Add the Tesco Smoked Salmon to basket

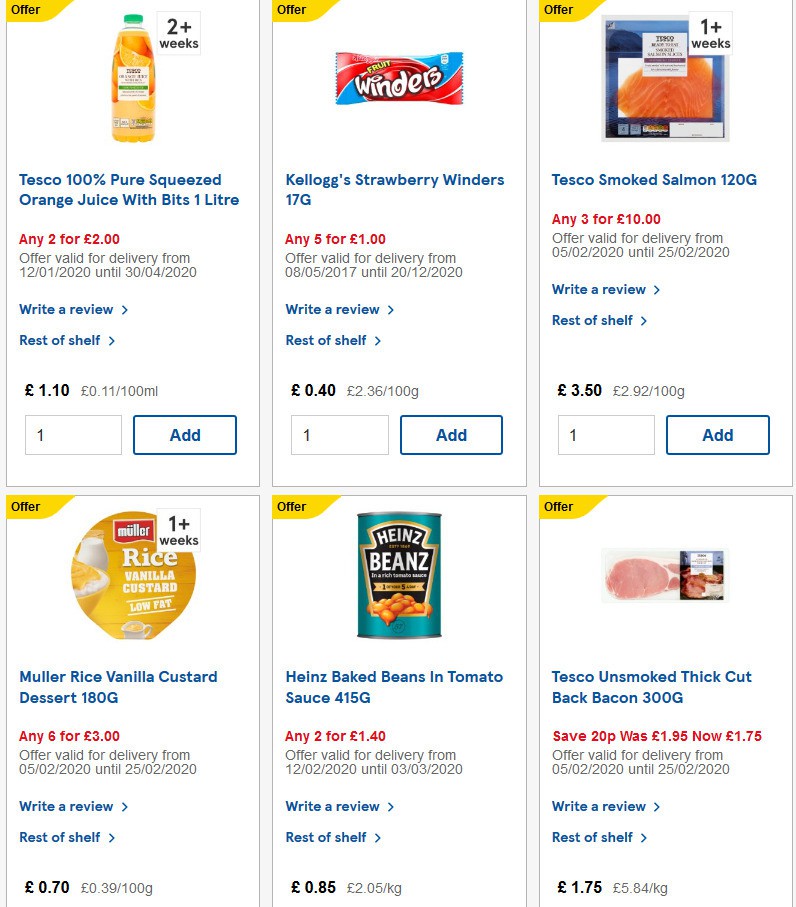point(717,435)
